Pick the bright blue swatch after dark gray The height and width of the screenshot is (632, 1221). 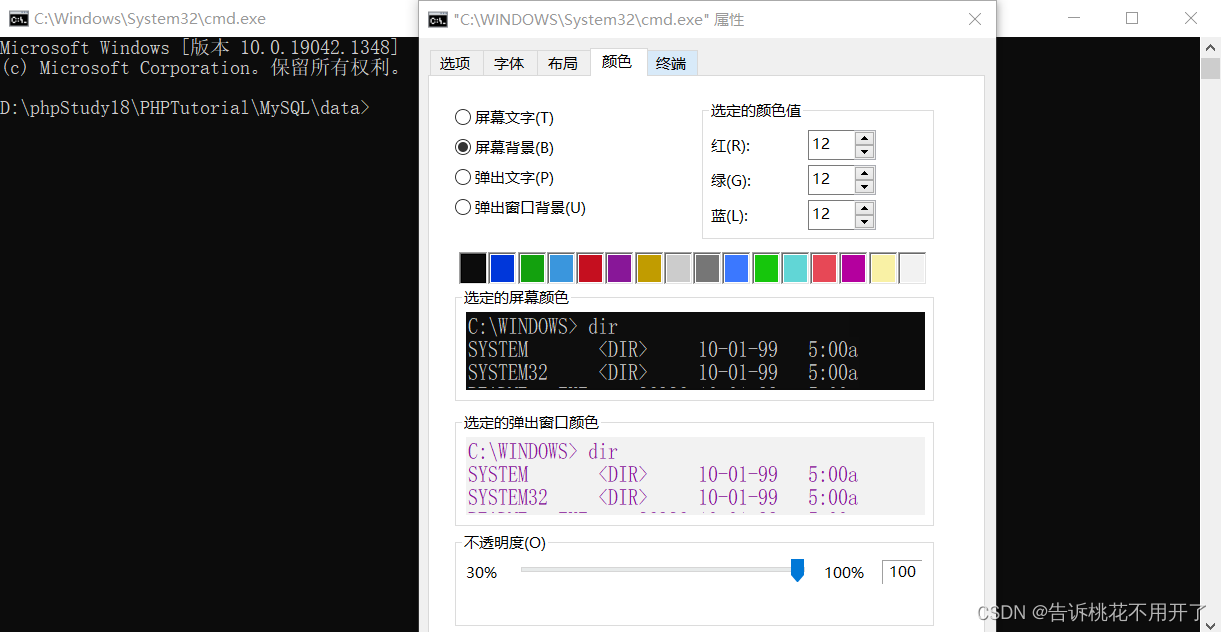click(x=736, y=268)
